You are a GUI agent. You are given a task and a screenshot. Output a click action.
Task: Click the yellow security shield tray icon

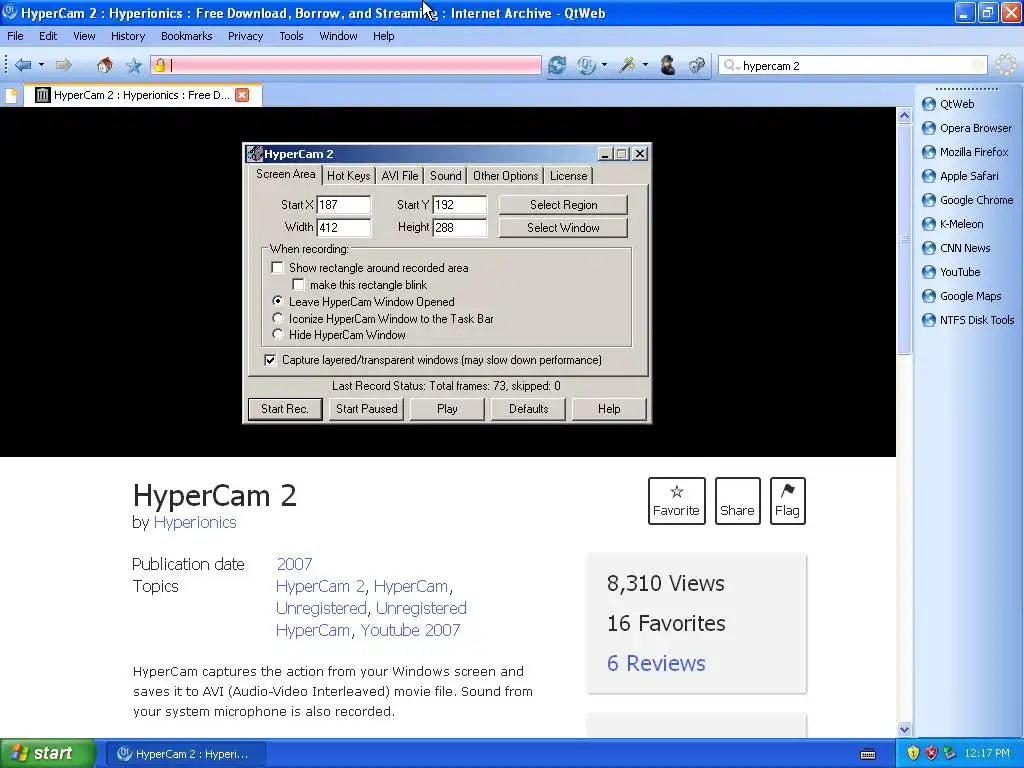pos(913,754)
